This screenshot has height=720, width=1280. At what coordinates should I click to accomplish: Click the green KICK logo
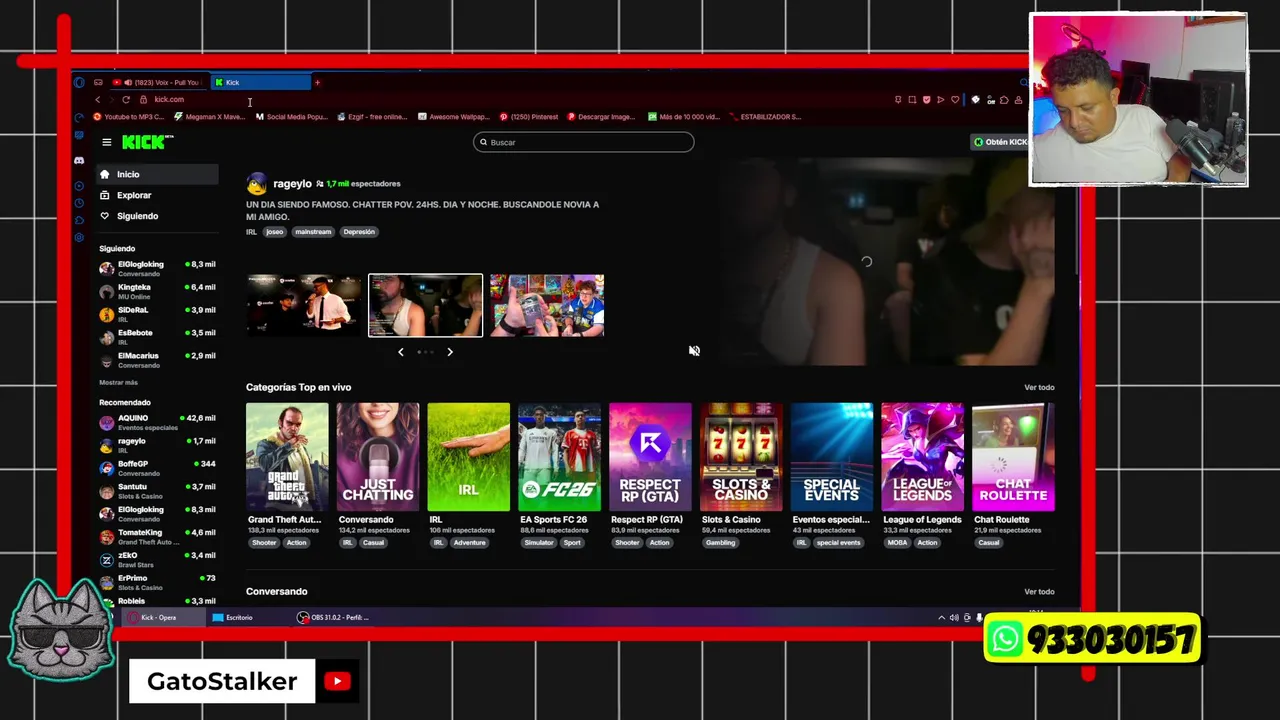coord(146,142)
